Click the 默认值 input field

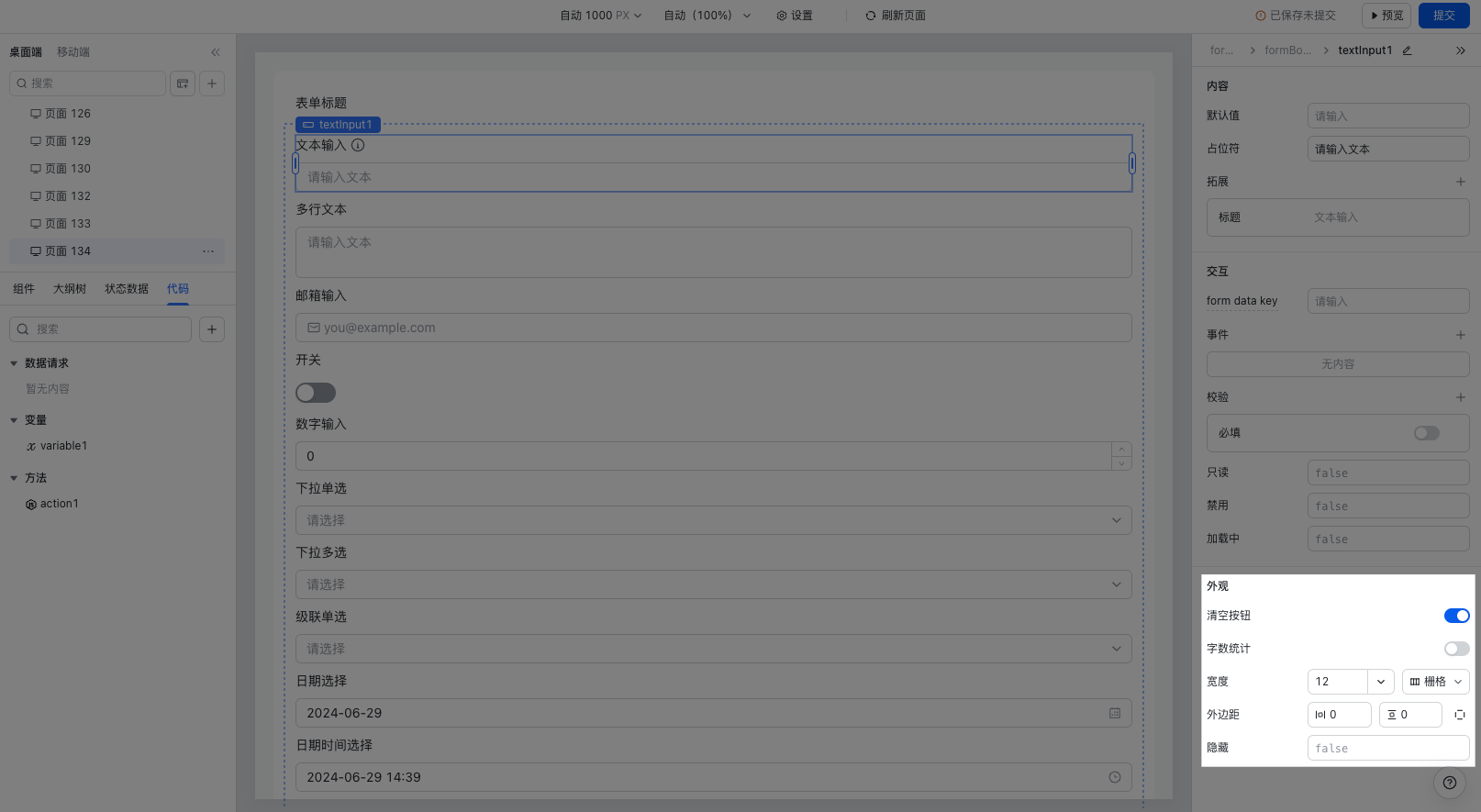click(1388, 116)
